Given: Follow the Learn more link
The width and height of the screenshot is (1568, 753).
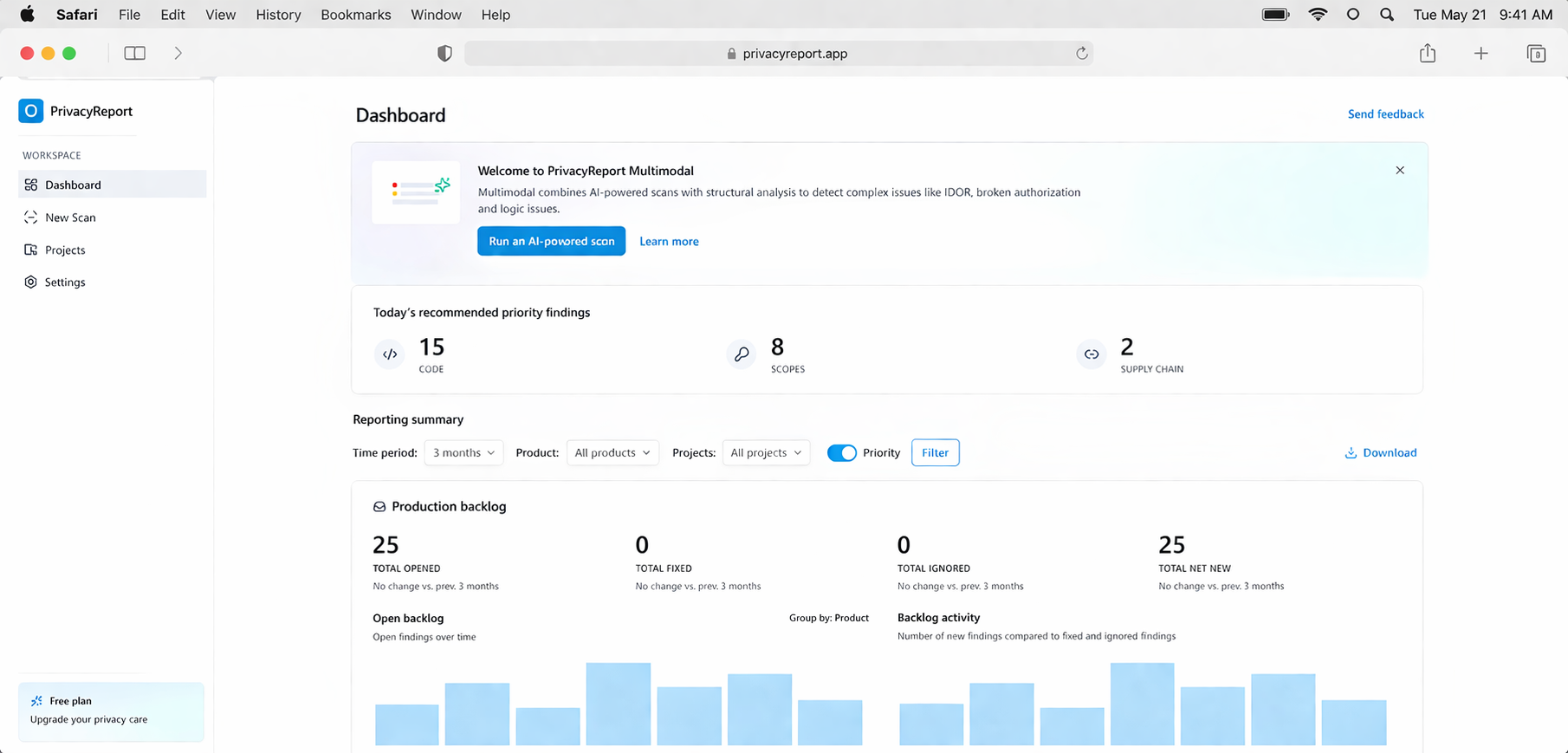Looking at the screenshot, I should (x=669, y=242).
